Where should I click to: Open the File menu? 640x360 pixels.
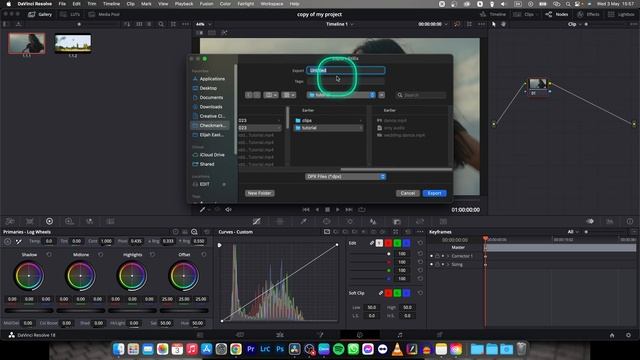[x=62, y=4]
